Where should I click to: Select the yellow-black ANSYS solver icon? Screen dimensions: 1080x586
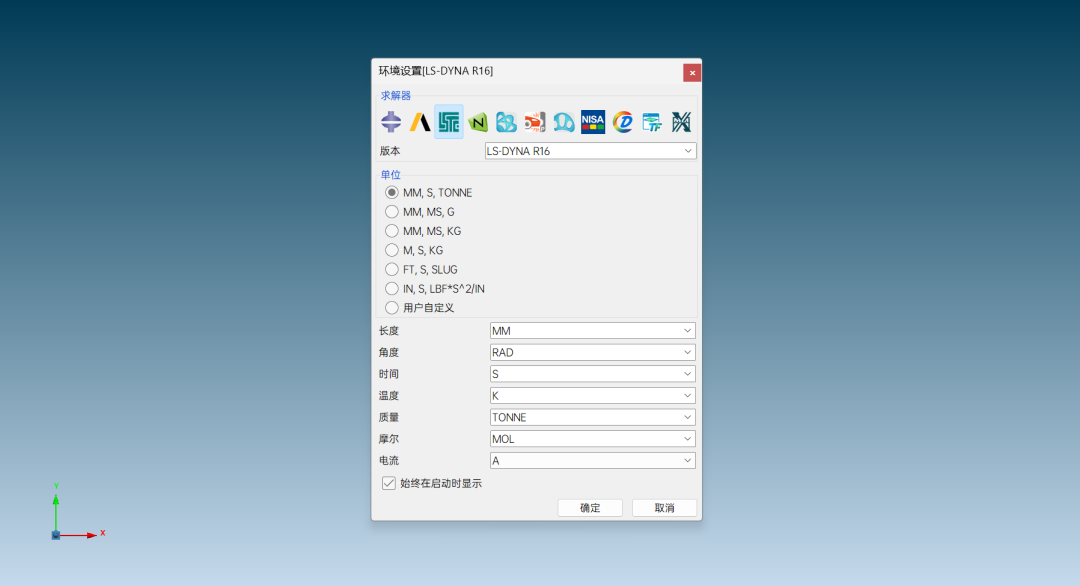point(420,122)
